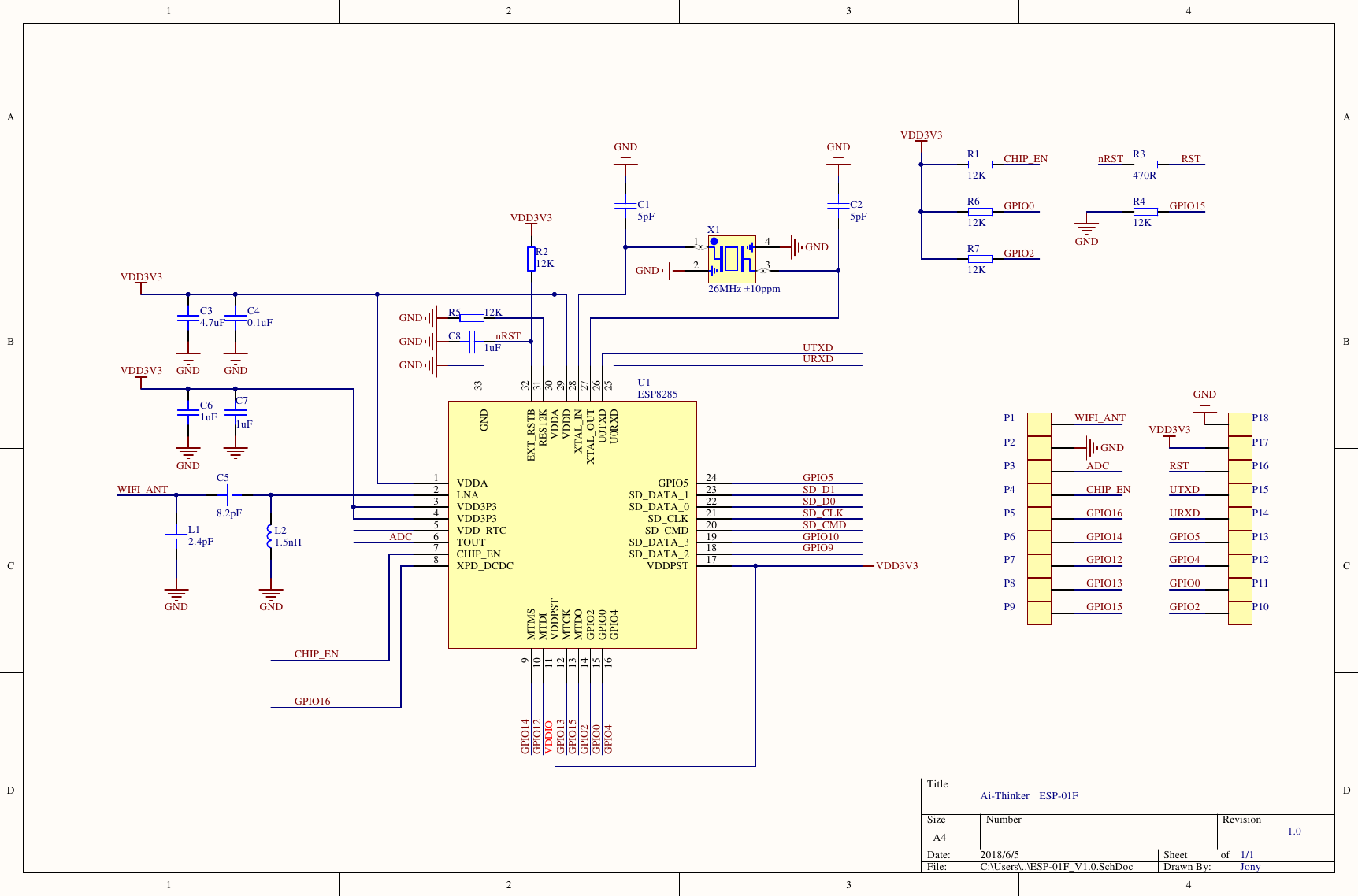Select resistor R1 beside the CHIP_EN label
The image size is (1358, 896).
[979, 165]
